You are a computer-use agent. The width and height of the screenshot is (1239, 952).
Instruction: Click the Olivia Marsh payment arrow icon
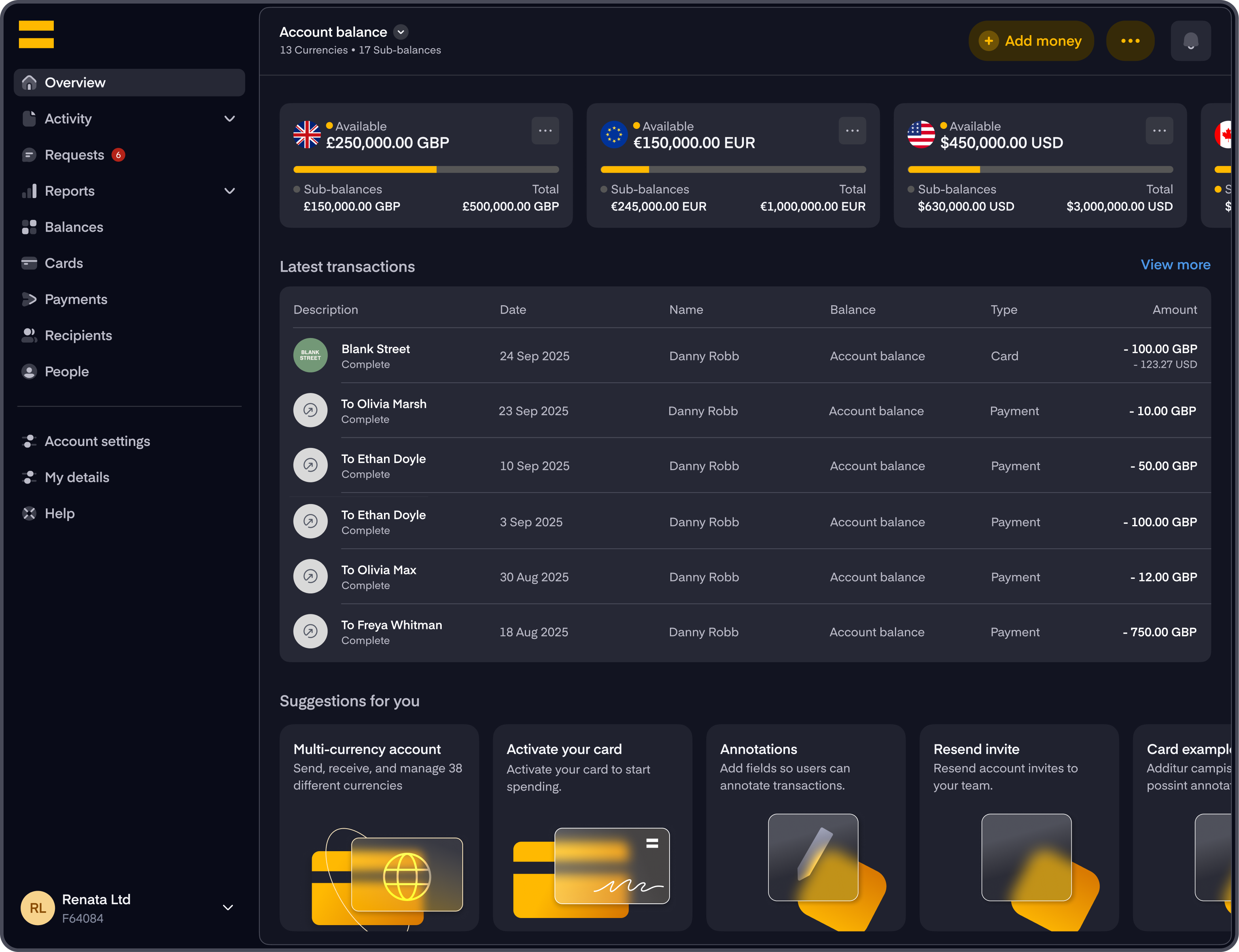pos(310,410)
